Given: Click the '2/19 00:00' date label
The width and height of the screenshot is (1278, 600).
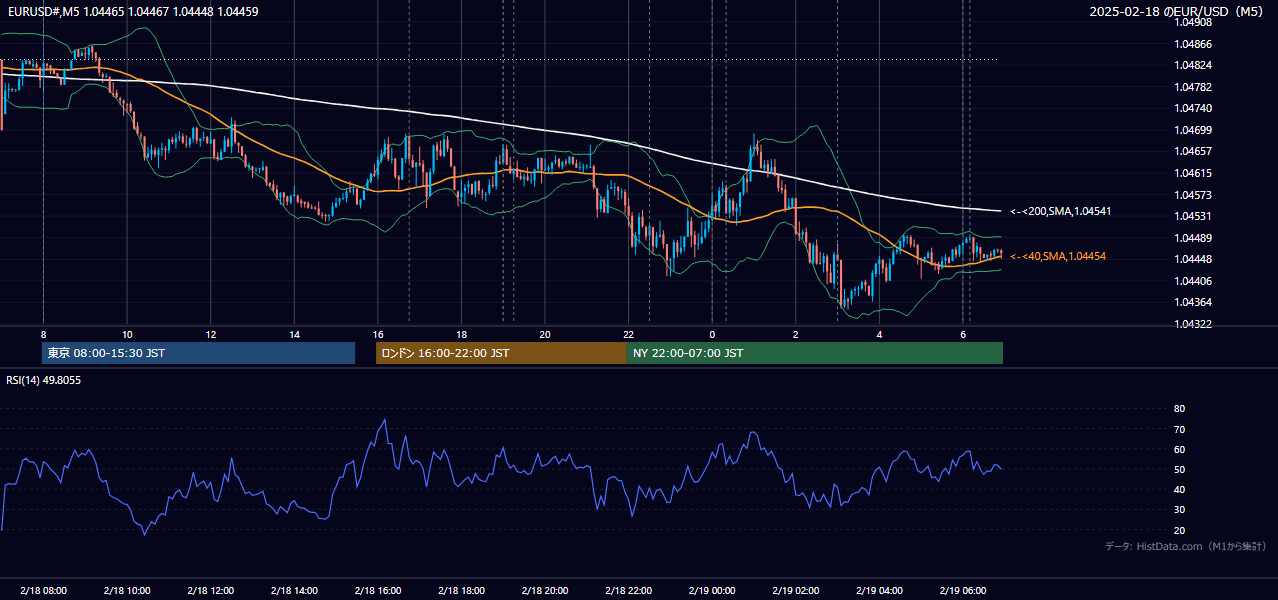Looking at the screenshot, I should pos(712,591).
